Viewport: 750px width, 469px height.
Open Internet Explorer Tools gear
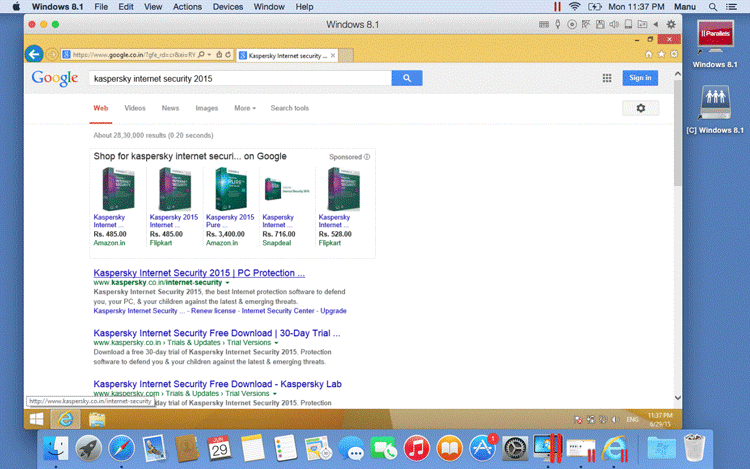tap(674, 54)
